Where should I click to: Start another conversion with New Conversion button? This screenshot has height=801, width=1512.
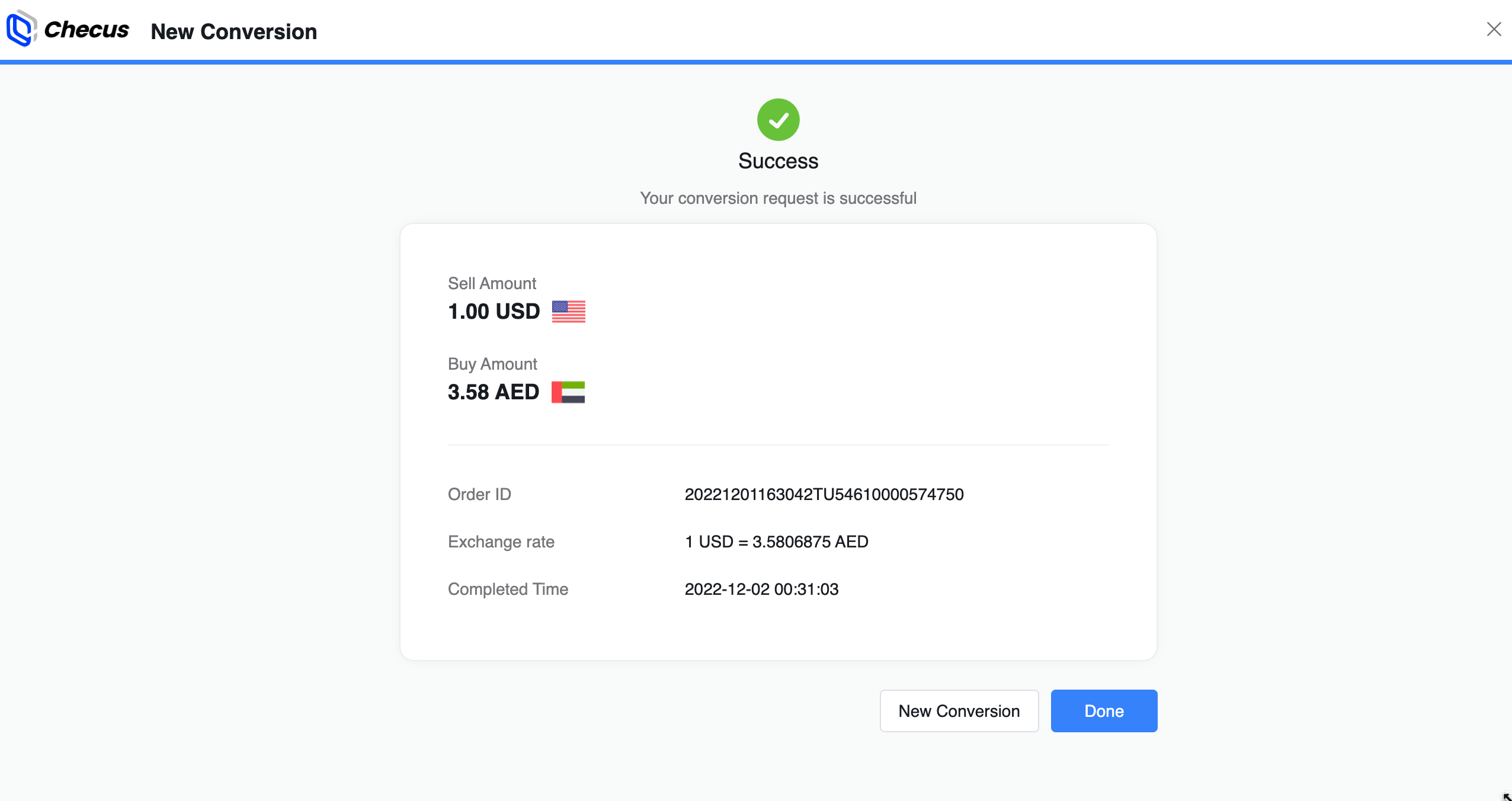coord(959,711)
